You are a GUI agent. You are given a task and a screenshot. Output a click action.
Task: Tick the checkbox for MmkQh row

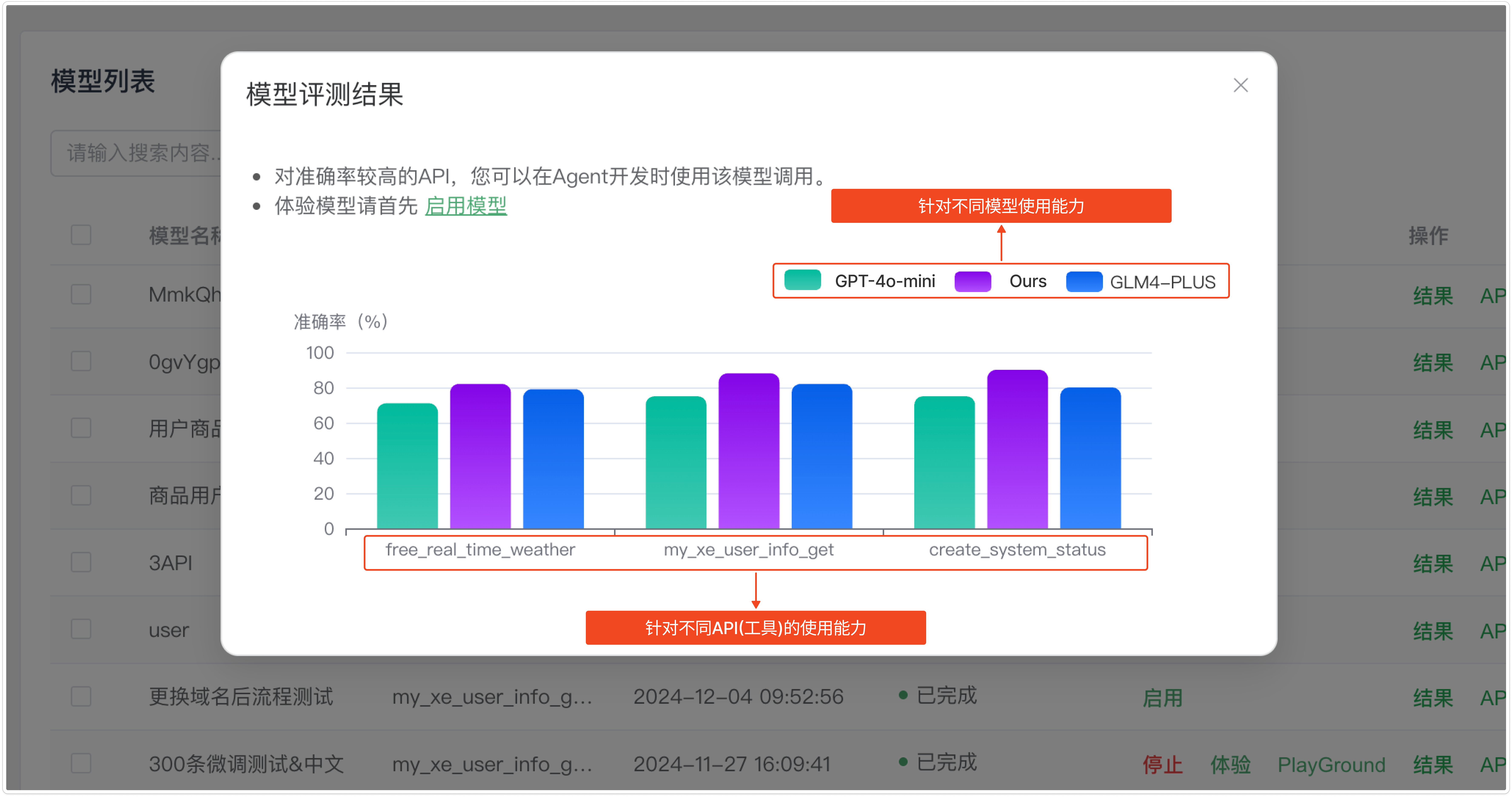pos(81,294)
